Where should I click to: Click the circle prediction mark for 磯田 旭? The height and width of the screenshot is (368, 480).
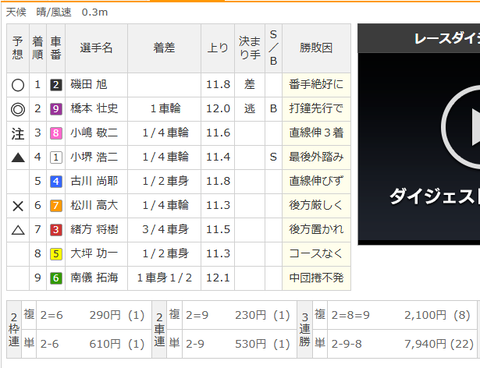point(18,85)
